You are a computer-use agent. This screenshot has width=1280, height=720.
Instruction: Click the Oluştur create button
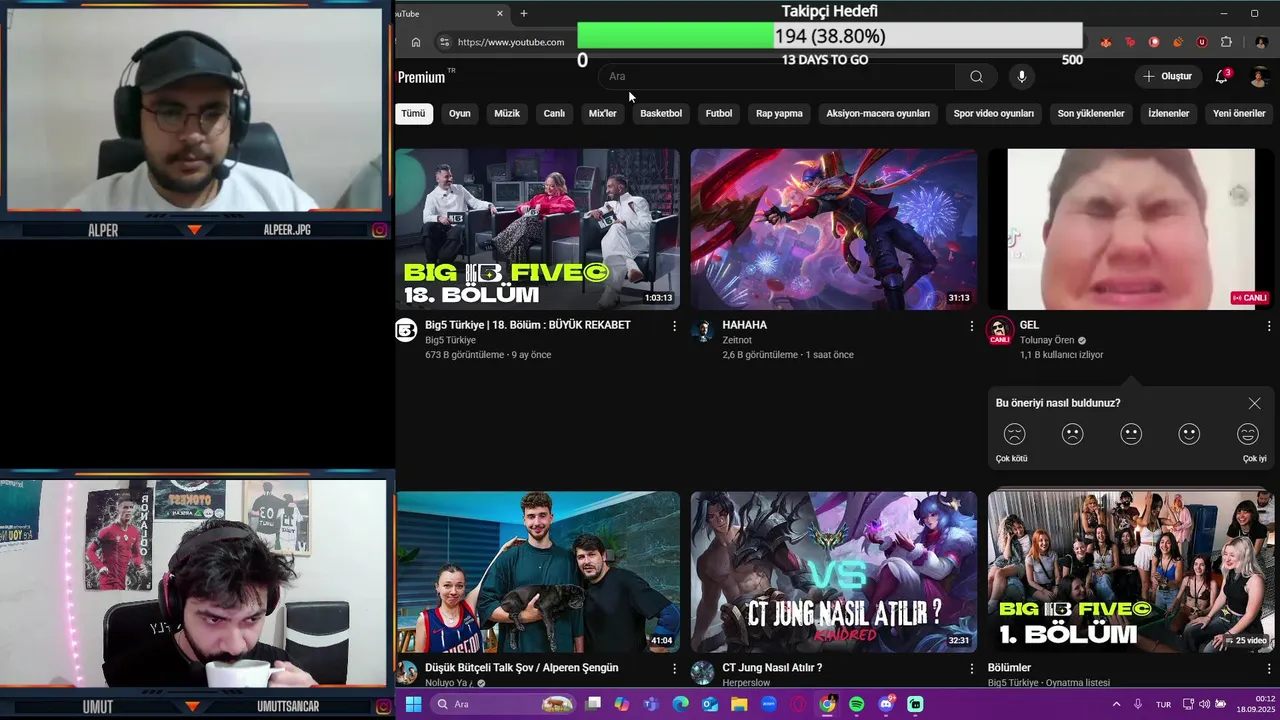pos(1168,77)
